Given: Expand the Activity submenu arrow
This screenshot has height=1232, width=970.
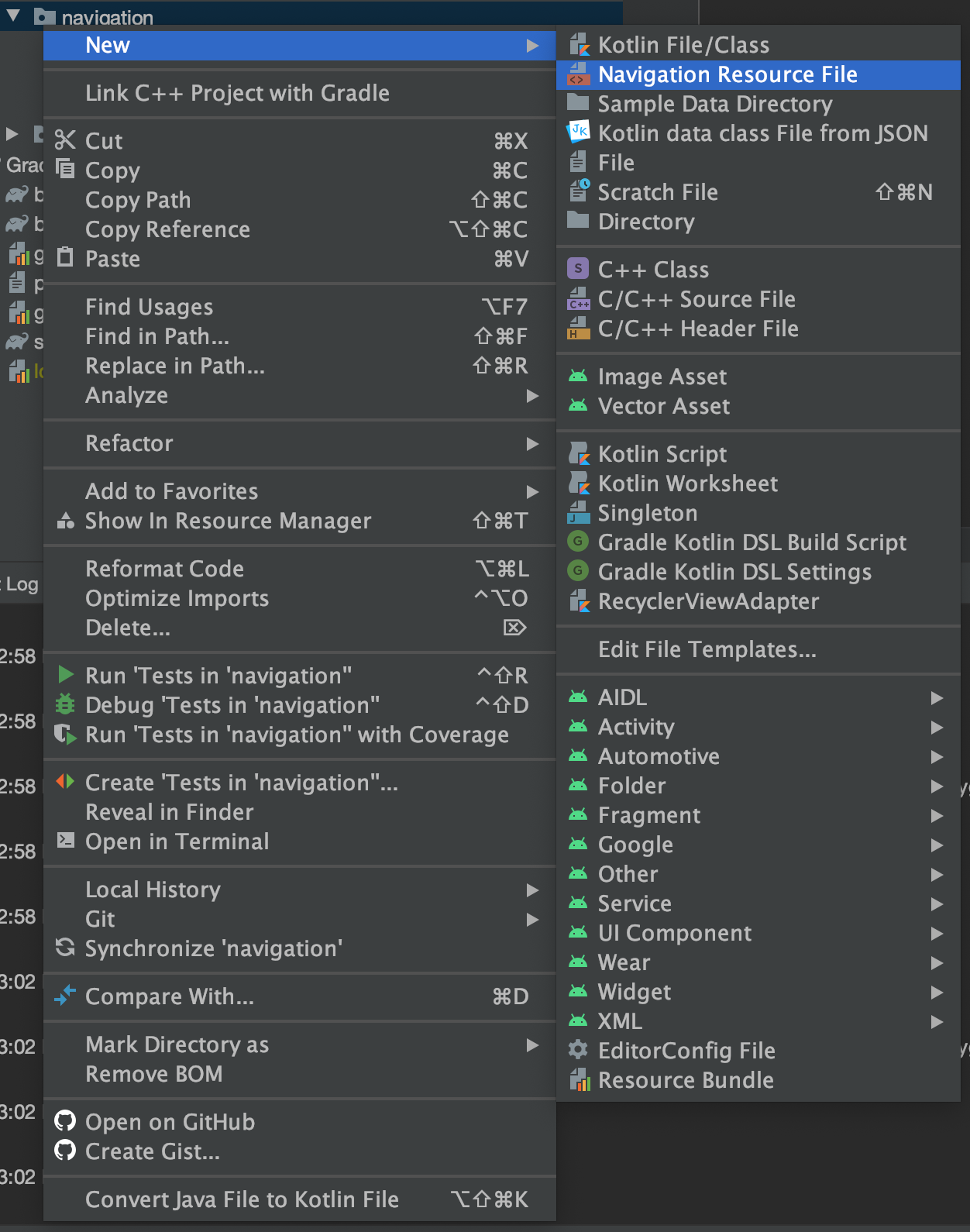Looking at the screenshot, I should (x=937, y=728).
